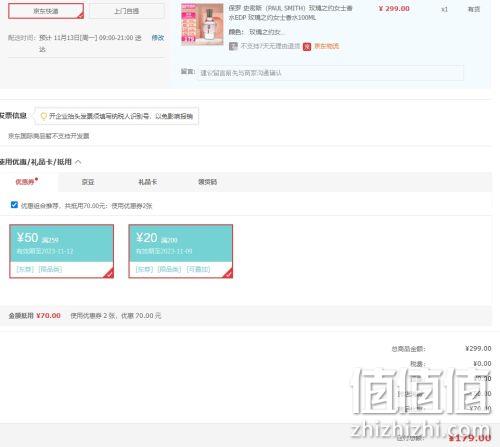Click the lightbulb tip icon in invoice info

coord(44,116)
